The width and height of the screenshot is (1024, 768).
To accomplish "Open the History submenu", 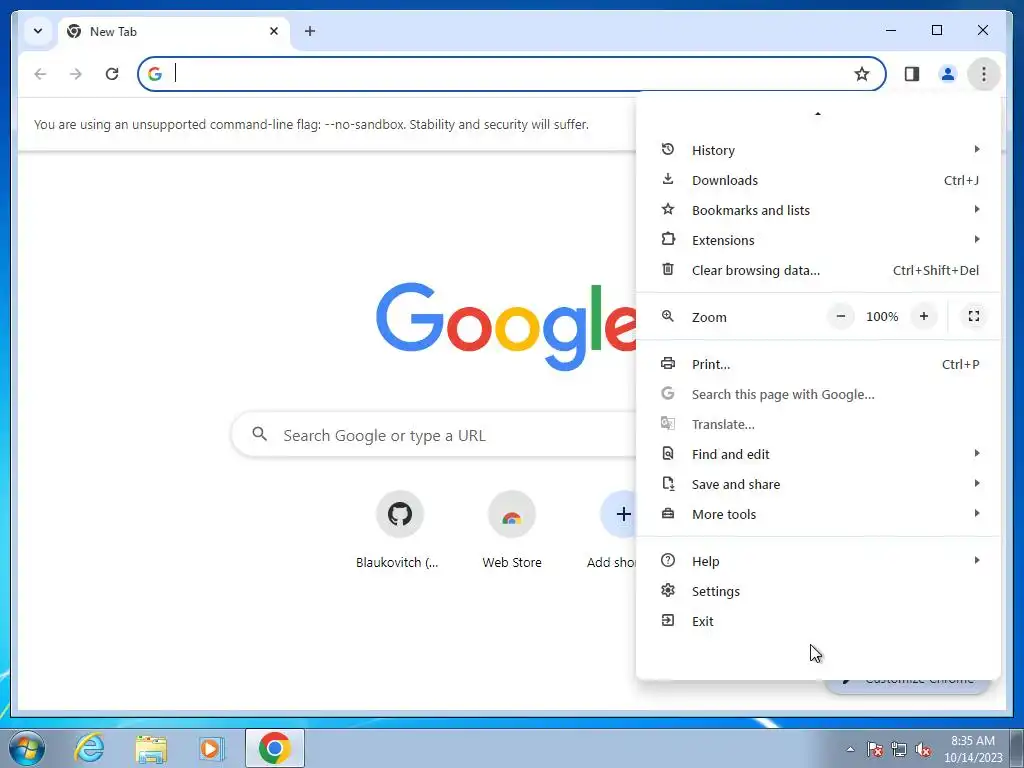I will click(818, 150).
